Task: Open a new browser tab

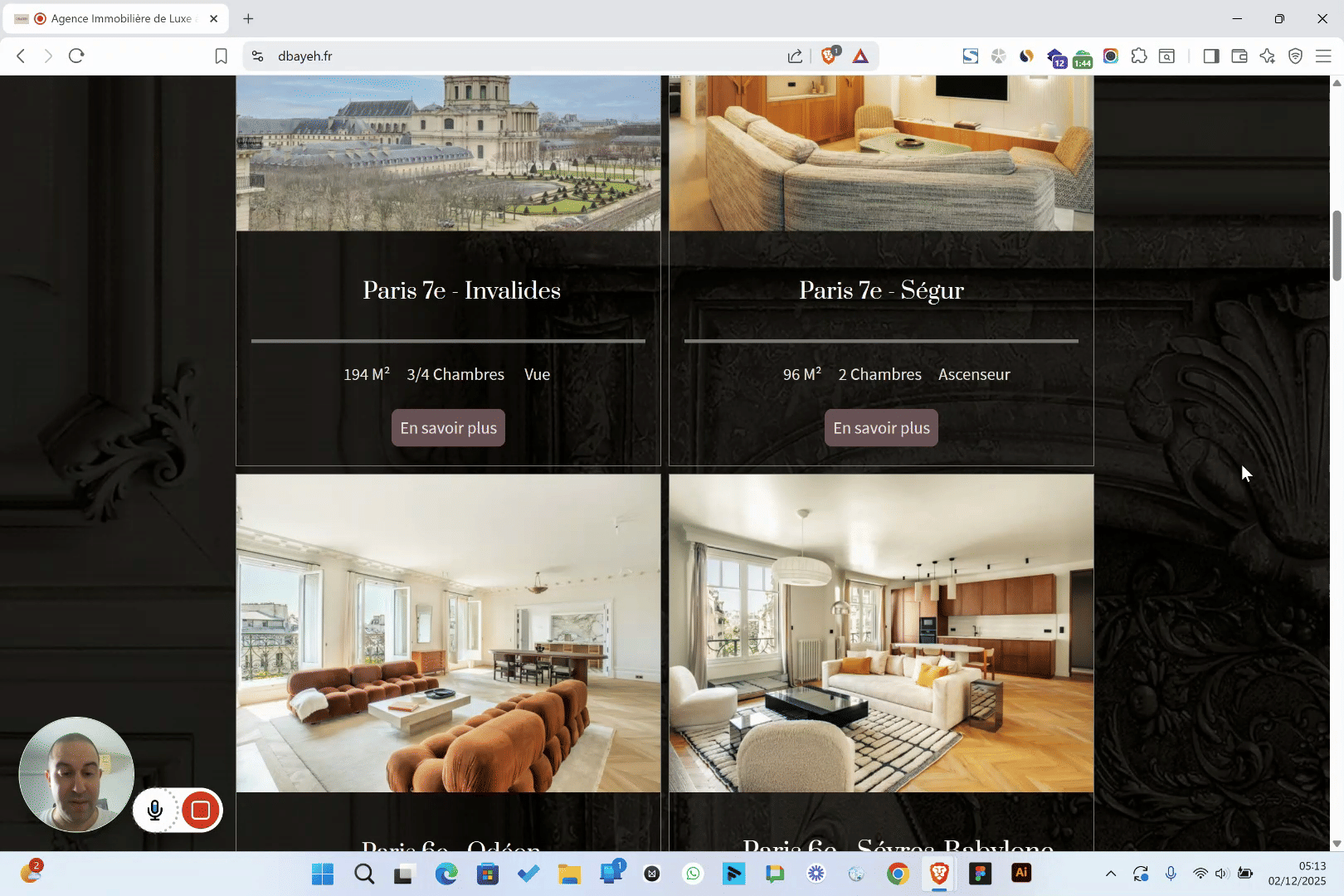Action: click(x=248, y=18)
